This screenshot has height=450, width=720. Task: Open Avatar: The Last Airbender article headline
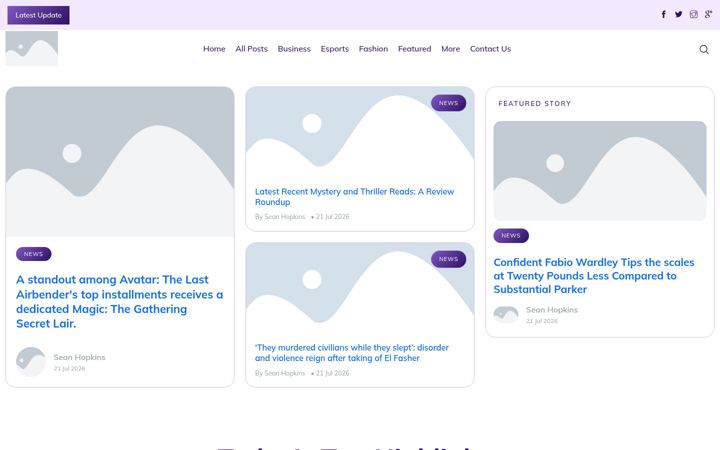(119, 301)
